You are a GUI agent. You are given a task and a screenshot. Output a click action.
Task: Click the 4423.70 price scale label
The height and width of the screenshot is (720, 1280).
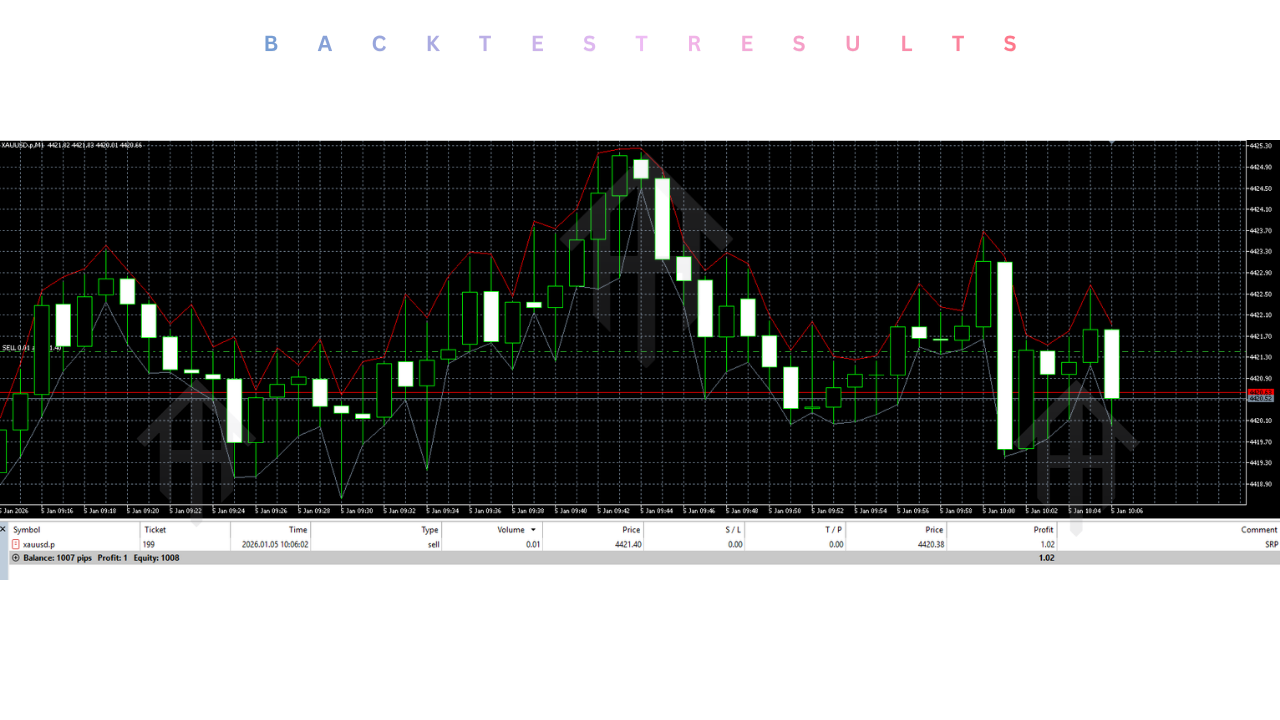click(x=1260, y=230)
